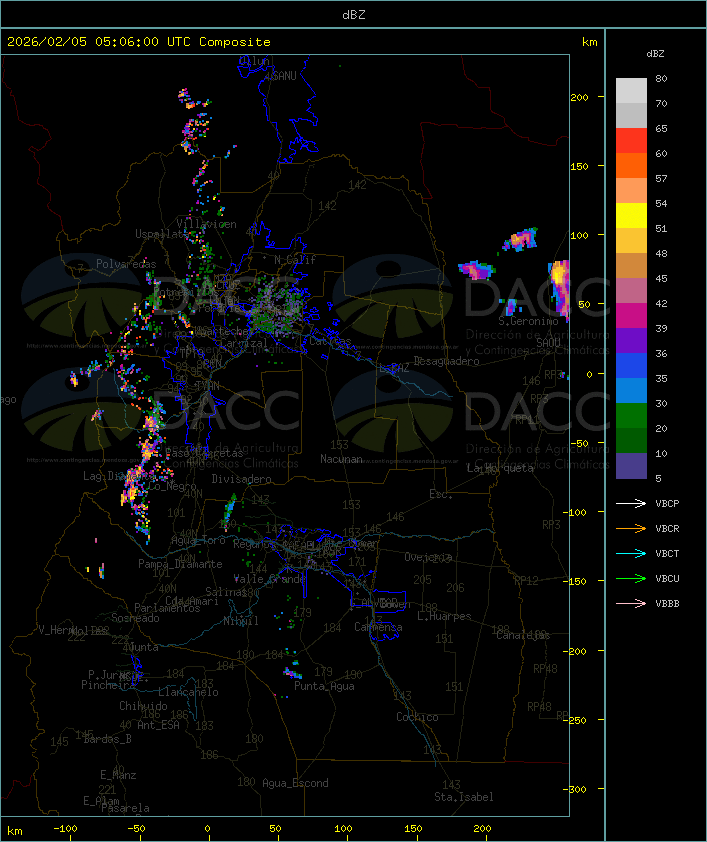
Task: Click the dBZ heading above the color scale
Action: tap(655, 54)
